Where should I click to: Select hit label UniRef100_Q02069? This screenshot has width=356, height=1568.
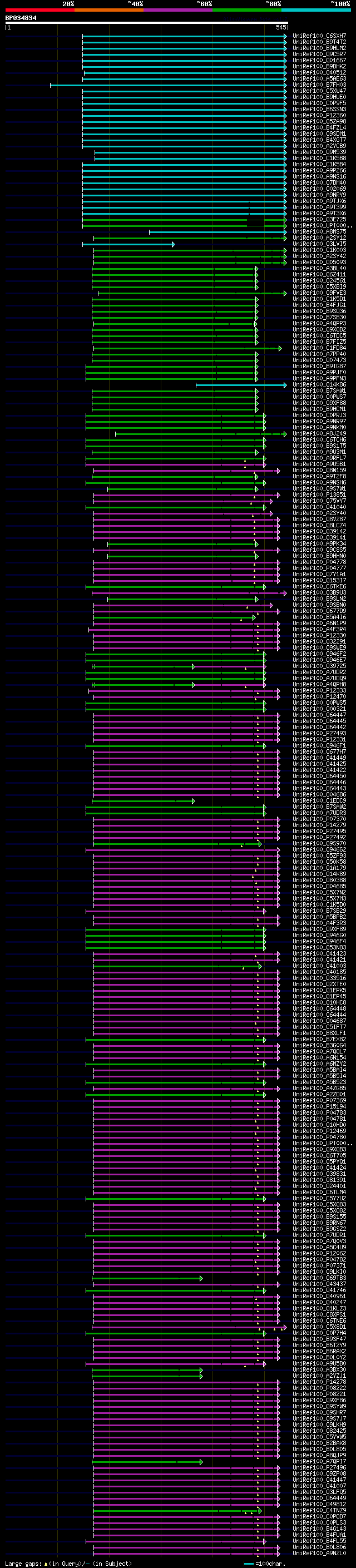pyautogui.click(x=319, y=189)
